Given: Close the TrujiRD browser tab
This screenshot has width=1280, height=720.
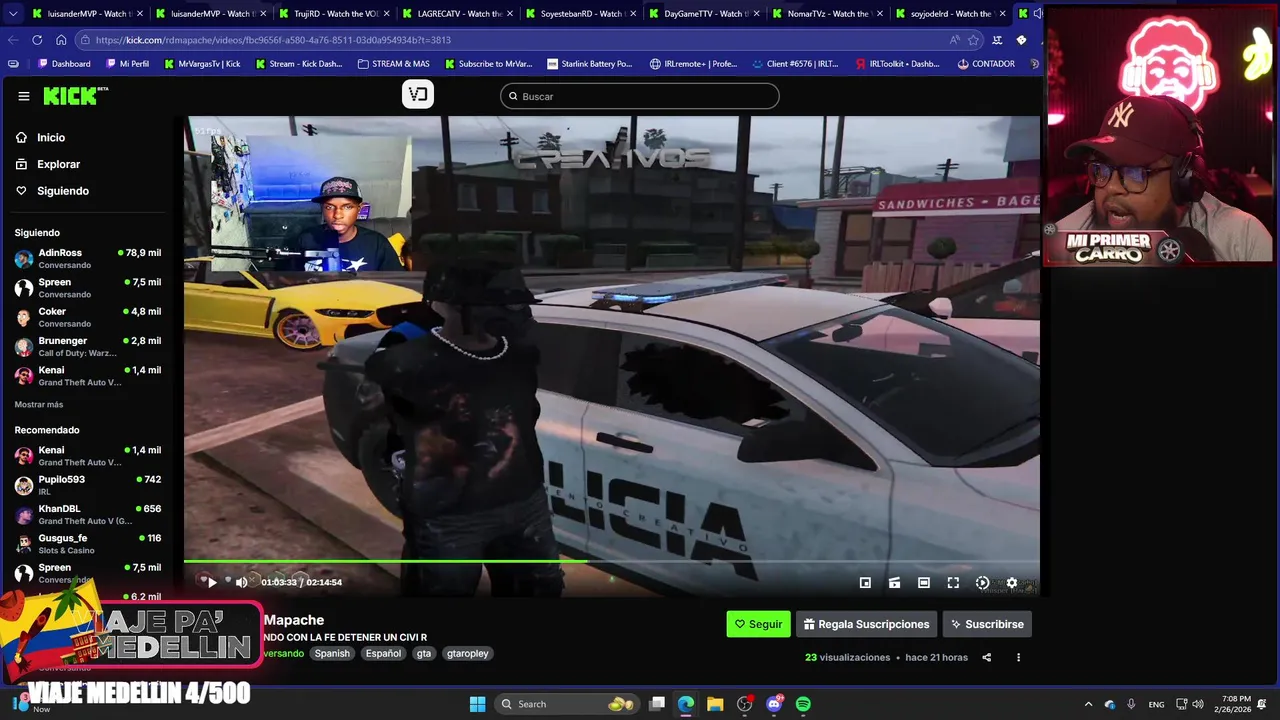Looking at the screenshot, I should (386, 14).
